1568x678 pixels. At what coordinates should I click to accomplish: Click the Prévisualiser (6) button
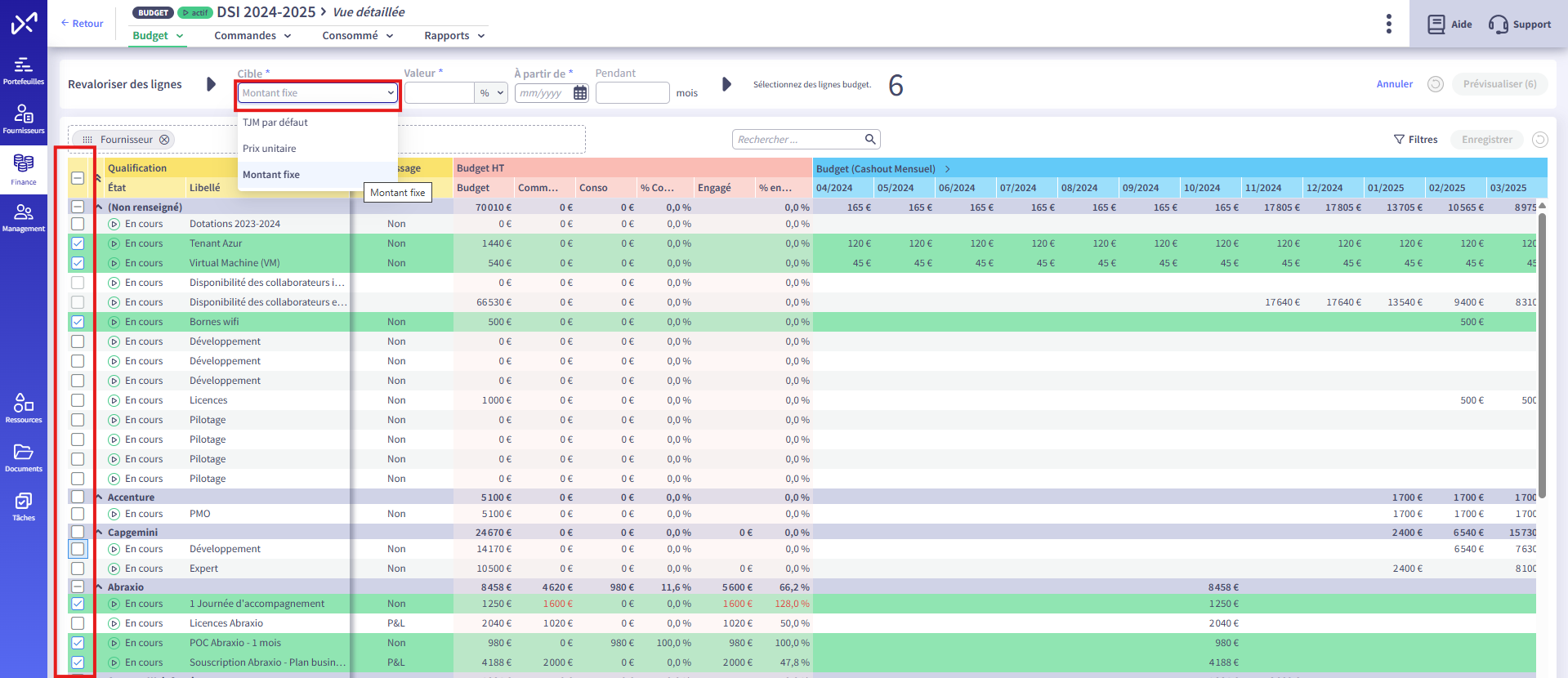click(x=1499, y=84)
